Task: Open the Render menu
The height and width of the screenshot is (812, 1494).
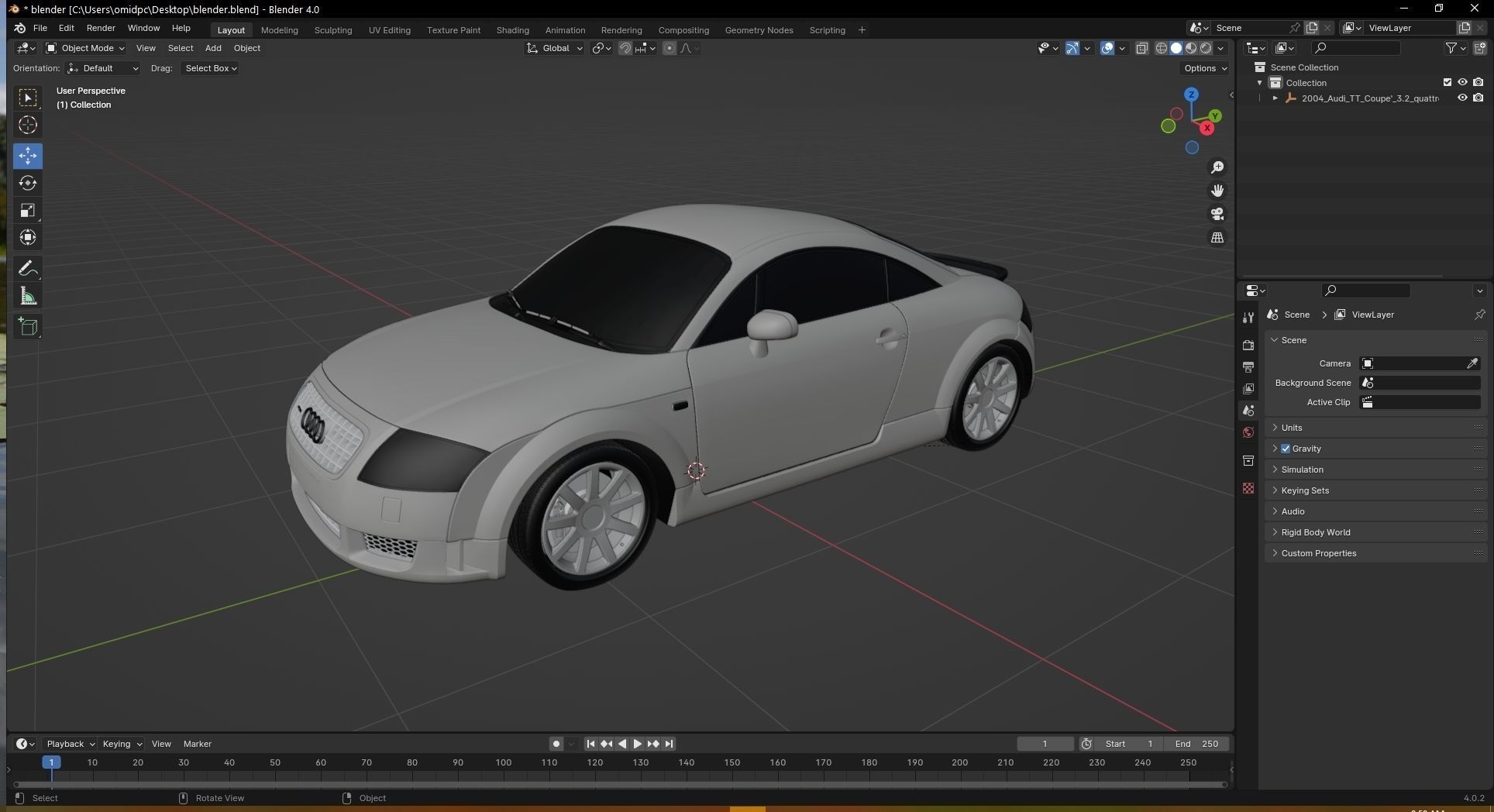Action: coord(101,28)
